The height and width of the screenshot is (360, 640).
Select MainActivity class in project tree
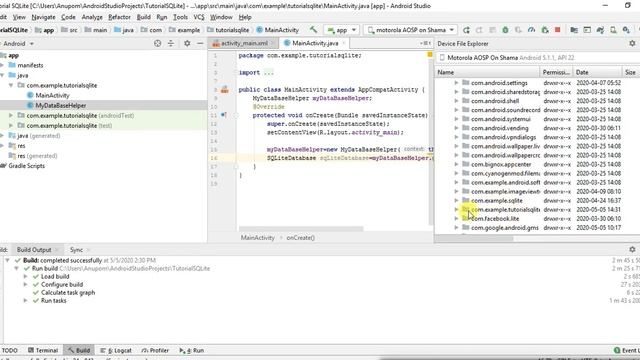tap(52, 95)
